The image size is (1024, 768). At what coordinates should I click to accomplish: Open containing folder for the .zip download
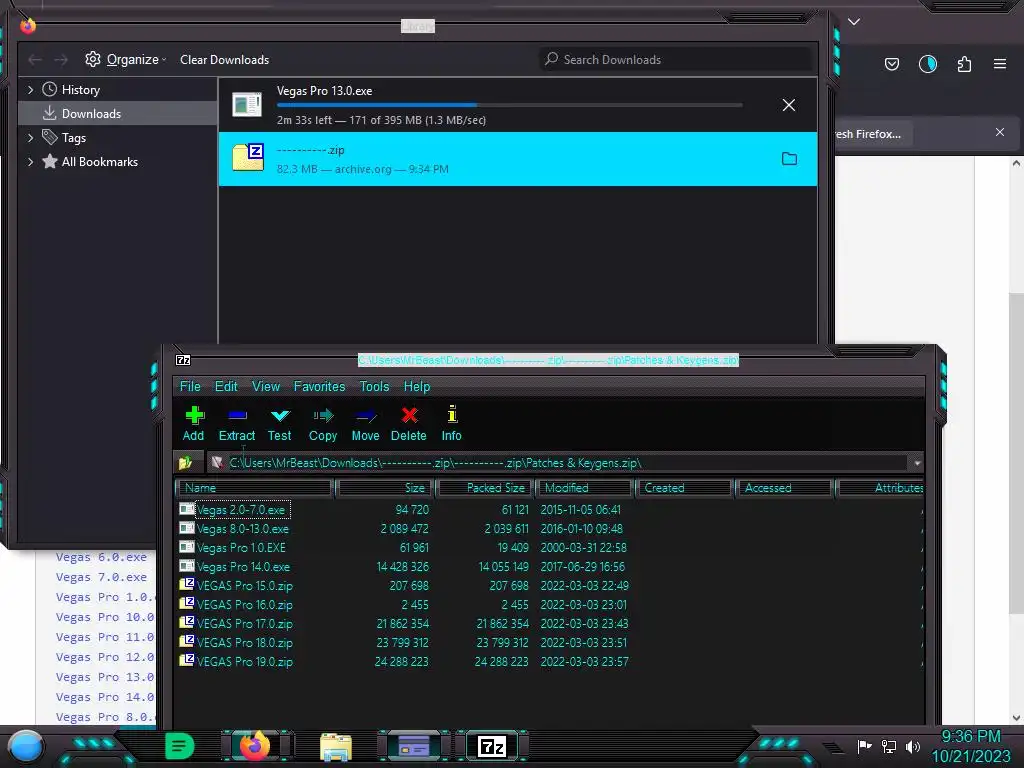pos(789,159)
